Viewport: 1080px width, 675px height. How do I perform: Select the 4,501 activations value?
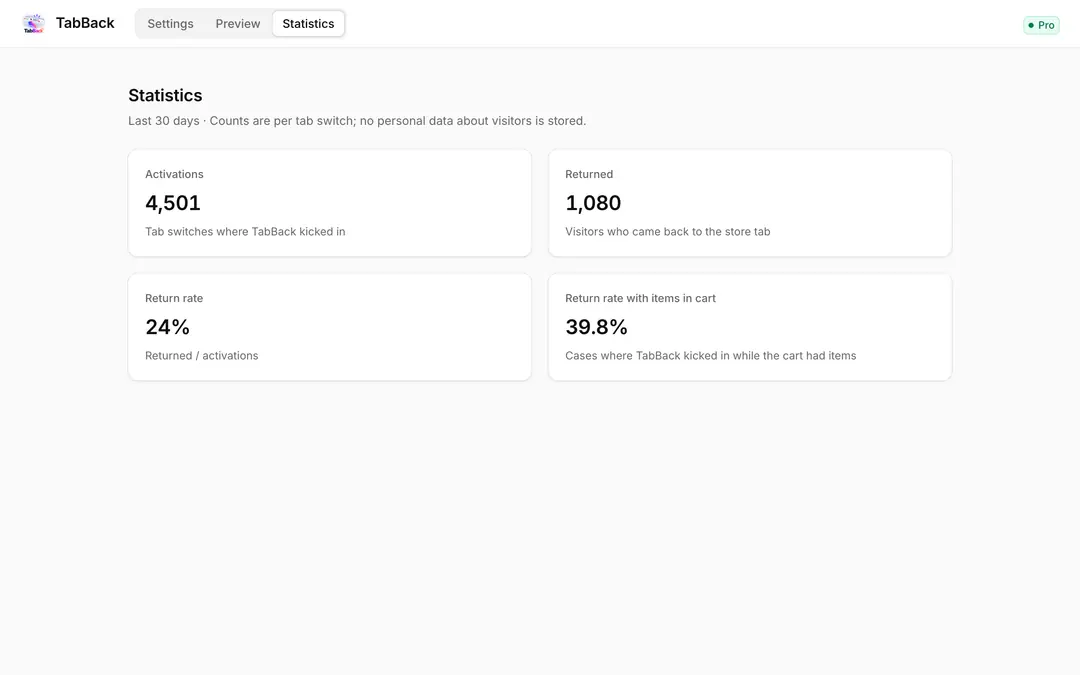tap(173, 202)
